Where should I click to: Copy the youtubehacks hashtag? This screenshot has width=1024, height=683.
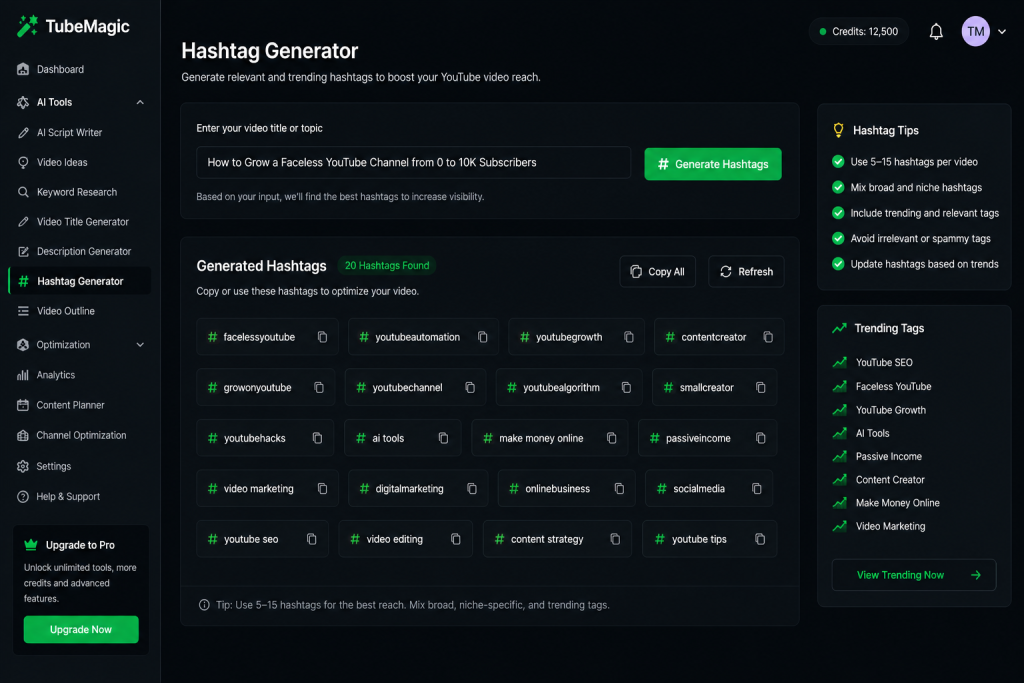pos(317,437)
